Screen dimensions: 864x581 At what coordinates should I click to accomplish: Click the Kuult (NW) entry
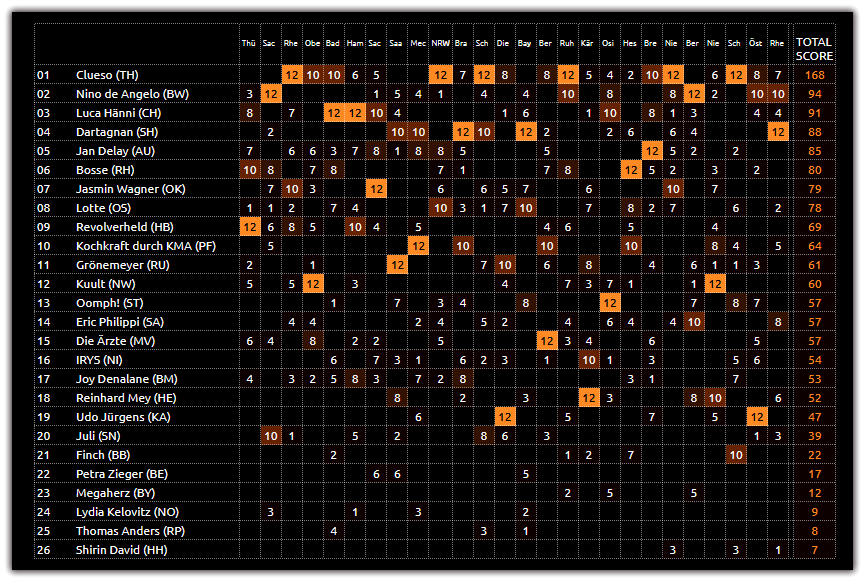tap(105, 284)
